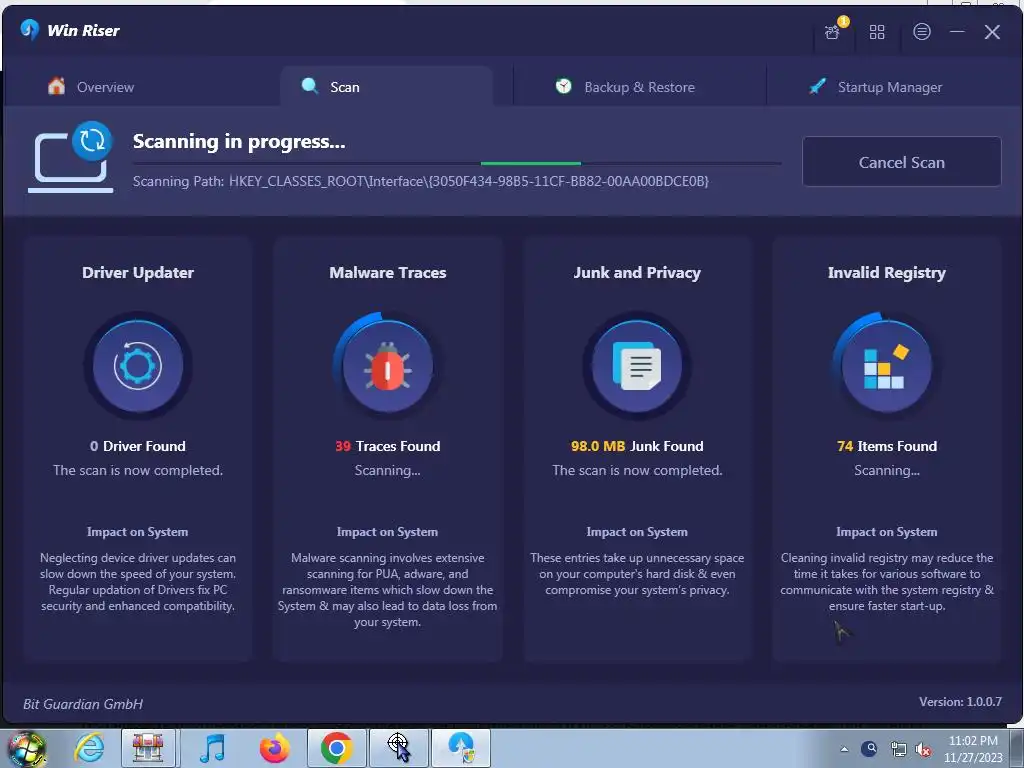The image size is (1024, 768).
Task: Open the Win Riser taskbar icon
Action: (x=461, y=748)
